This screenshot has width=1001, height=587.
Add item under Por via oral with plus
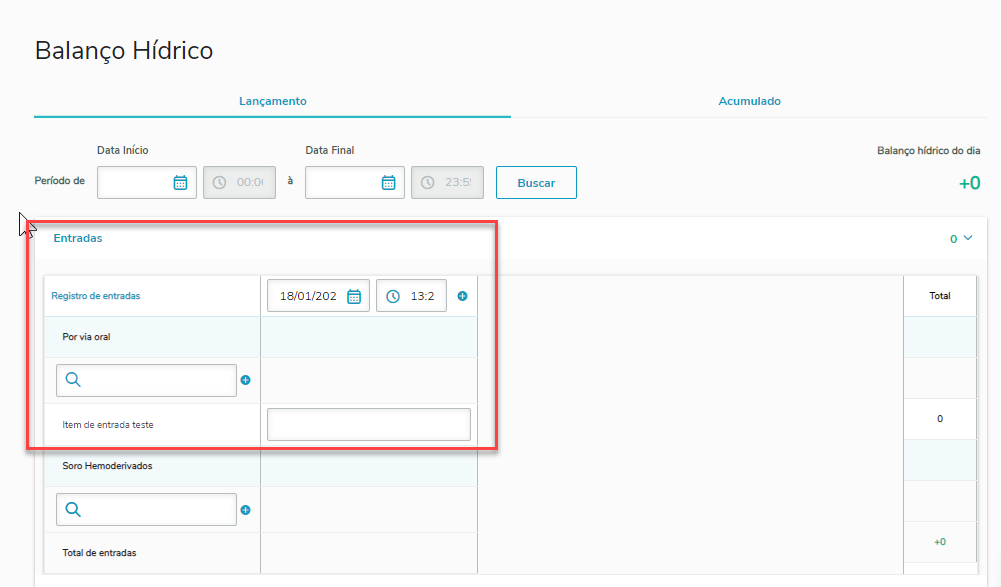[245, 380]
